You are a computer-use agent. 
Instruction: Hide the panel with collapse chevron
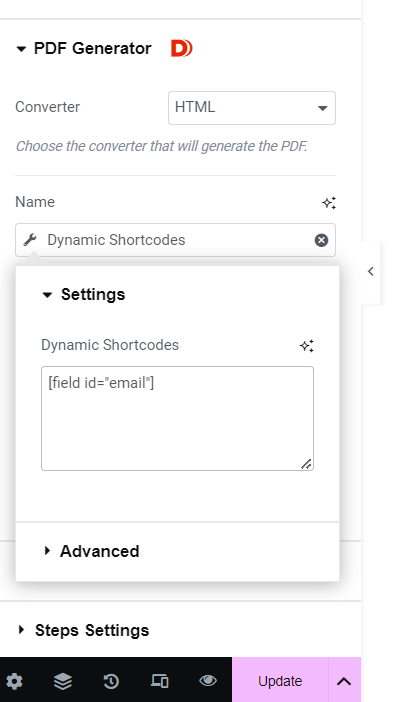[x=371, y=271]
